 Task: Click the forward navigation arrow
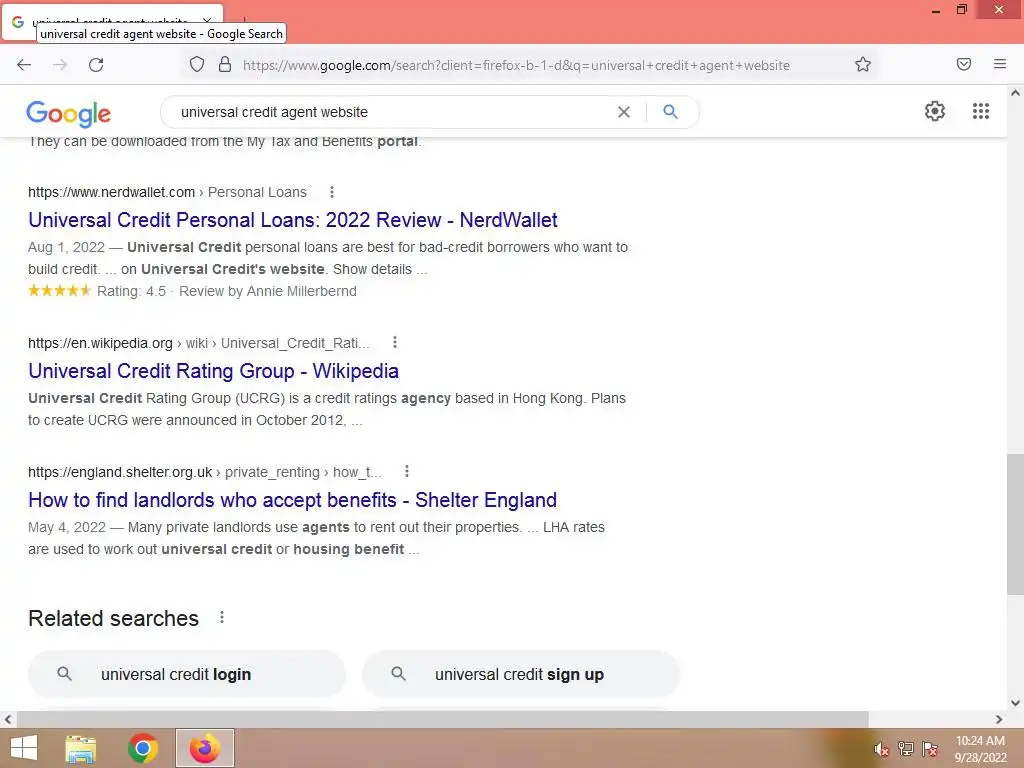[x=60, y=65]
